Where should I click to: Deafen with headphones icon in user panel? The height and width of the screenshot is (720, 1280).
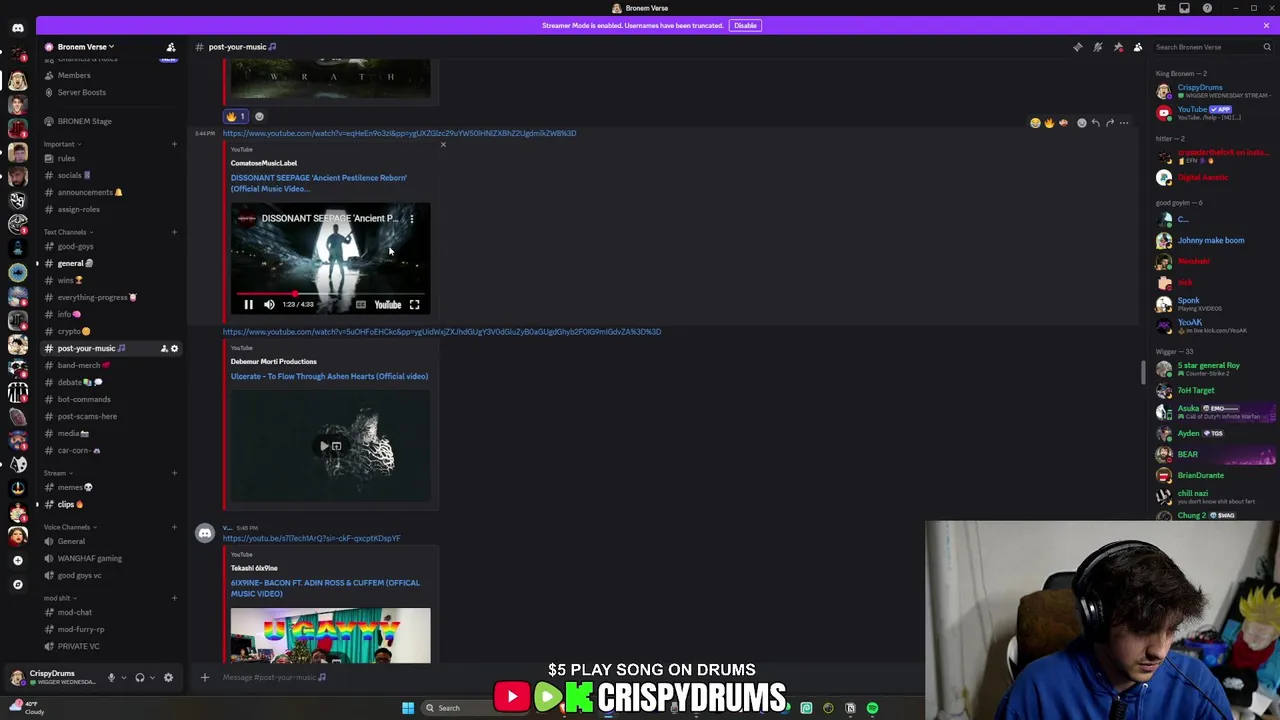(139, 678)
